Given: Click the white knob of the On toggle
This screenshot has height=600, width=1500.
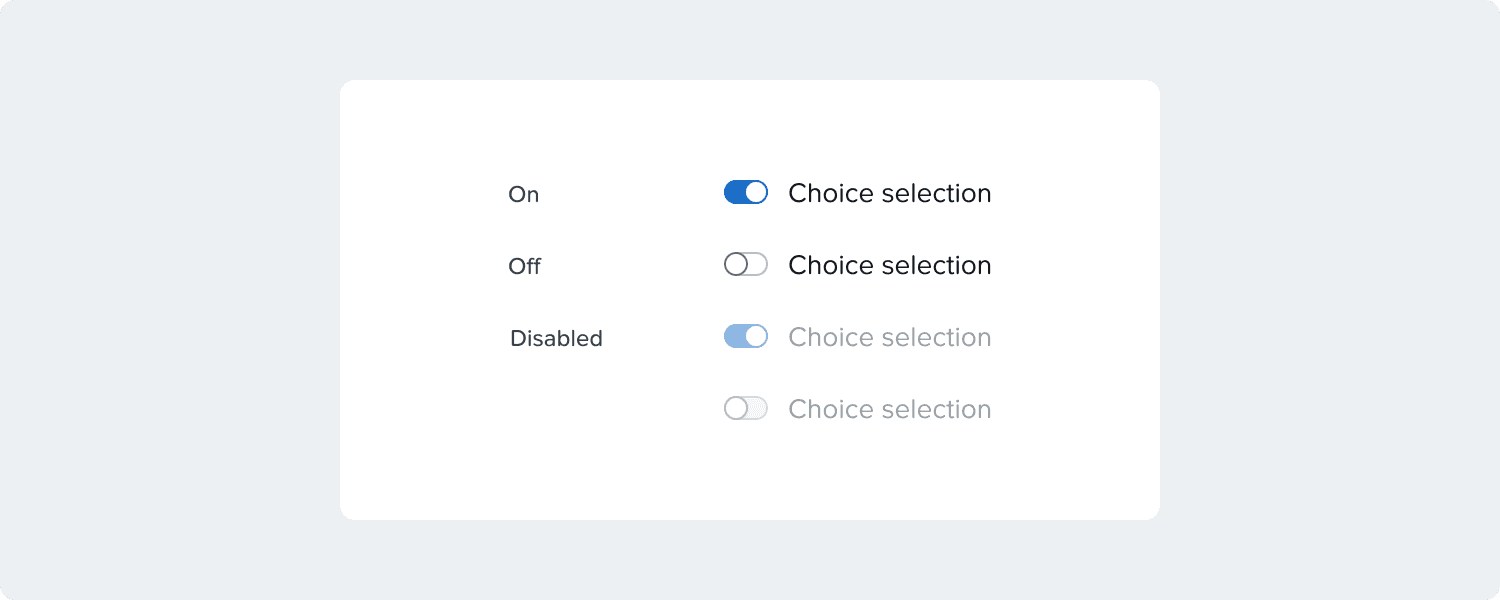Looking at the screenshot, I should point(756,192).
